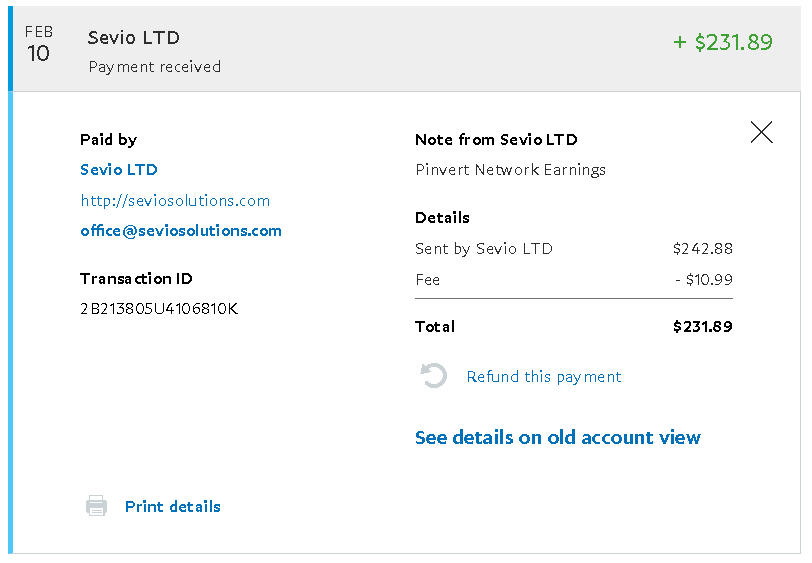812x563 pixels.
Task: Click the green + $231.89 amount
Action: [x=723, y=42]
